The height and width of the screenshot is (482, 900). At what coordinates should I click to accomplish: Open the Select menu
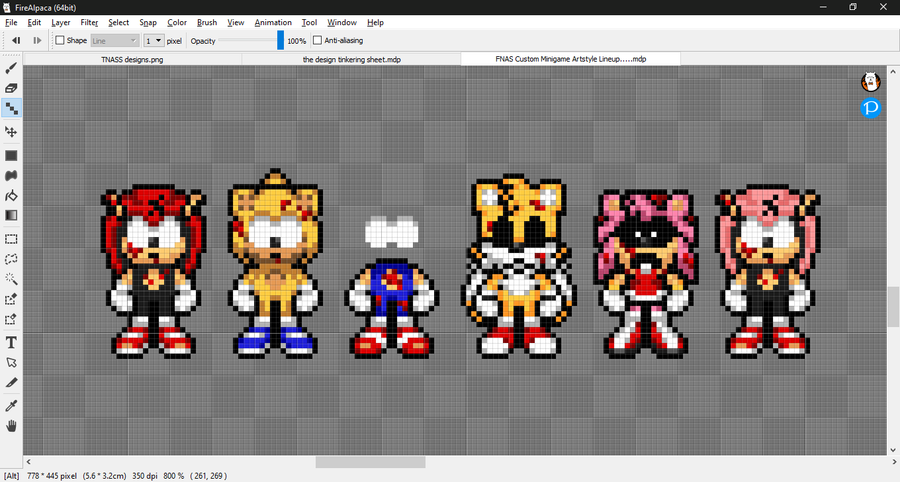point(118,22)
